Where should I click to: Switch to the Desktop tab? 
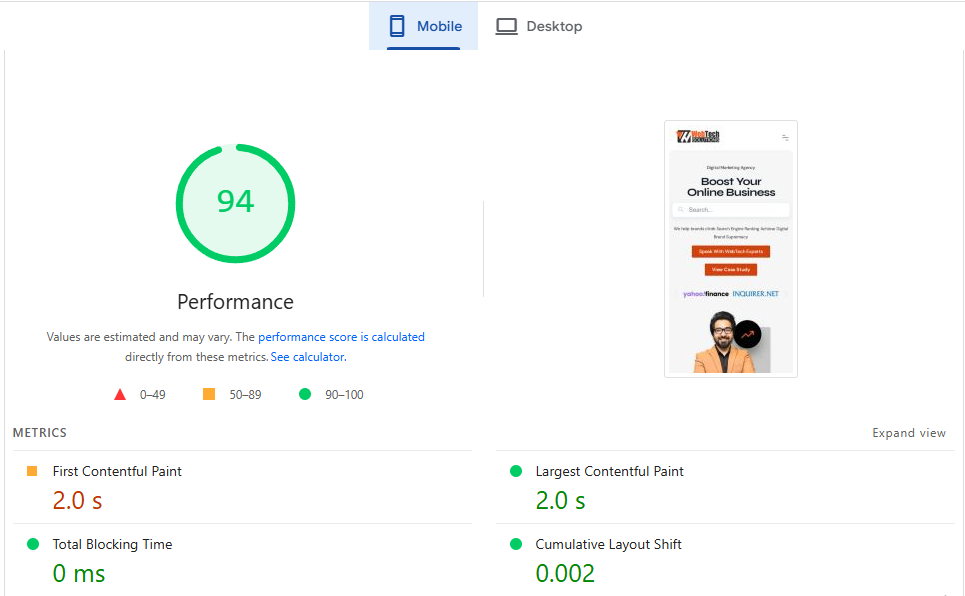tap(539, 26)
